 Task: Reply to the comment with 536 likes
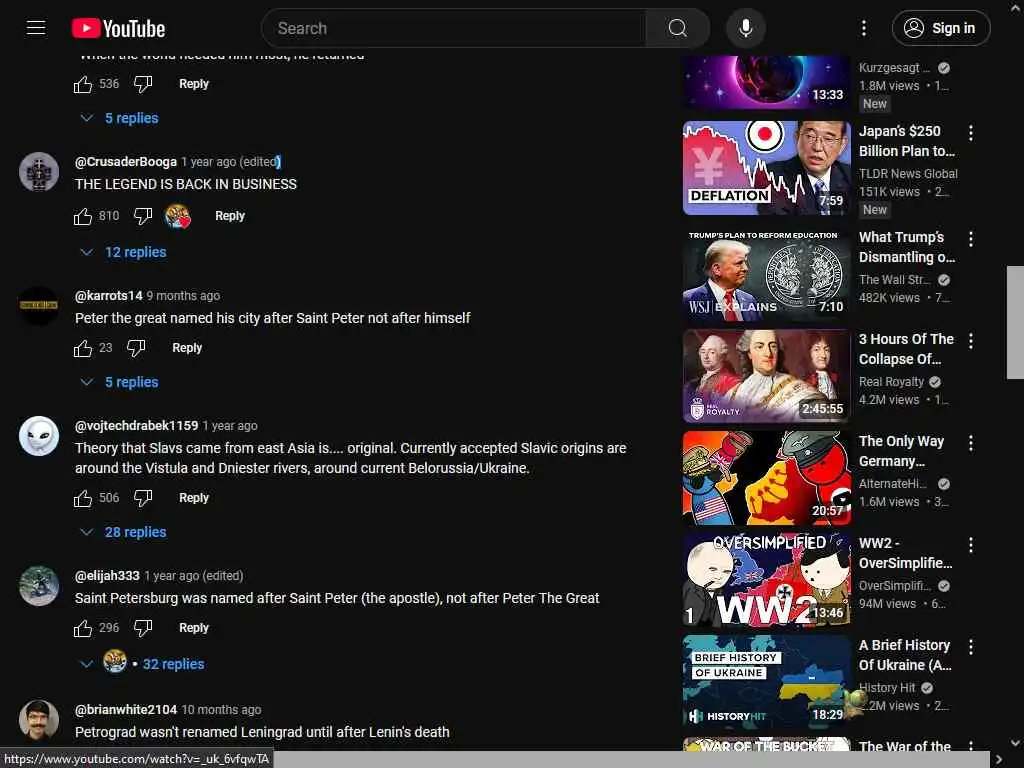[193, 84]
